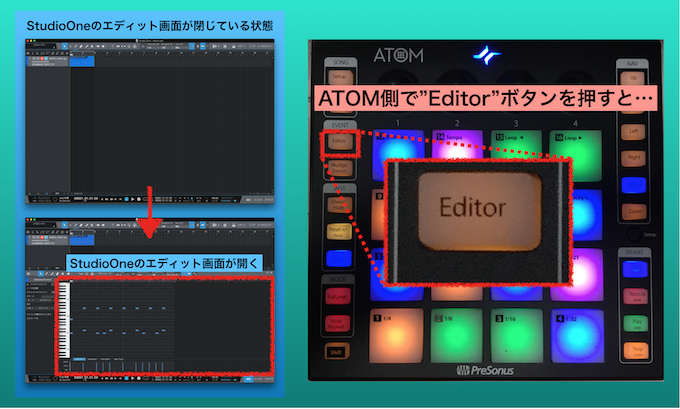Toggle blue monitor button on track in upper window
The height and width of the screenshot is (409, 680).
[x=46, y=58]
